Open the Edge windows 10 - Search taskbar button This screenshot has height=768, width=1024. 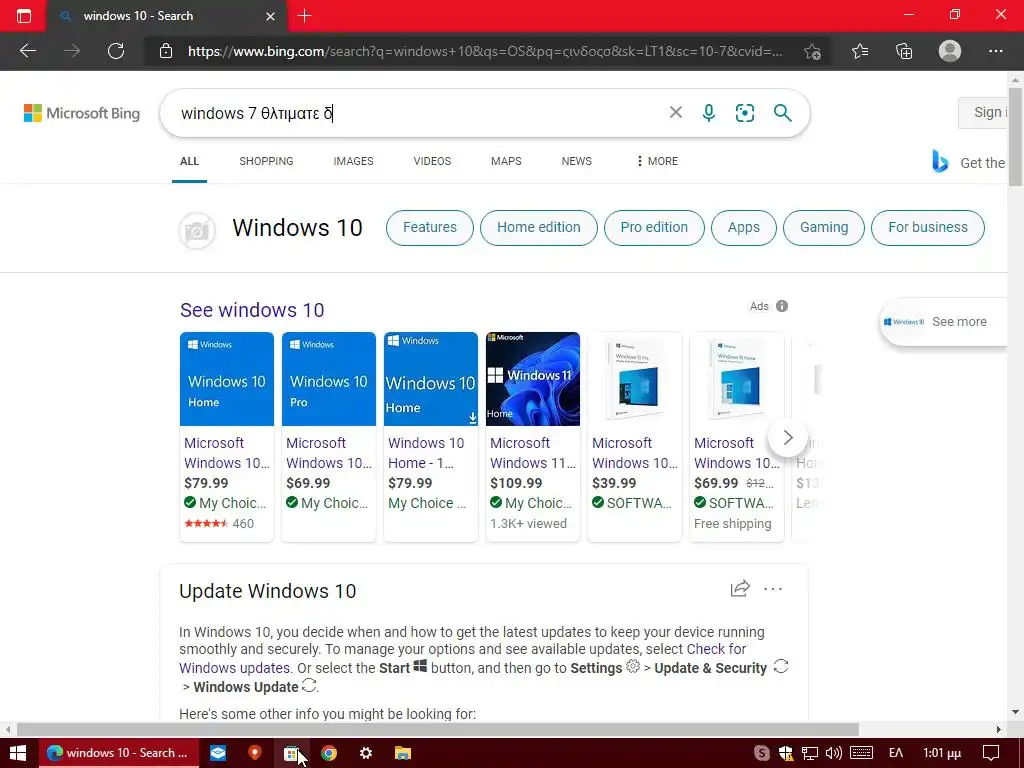click(118, 753)
